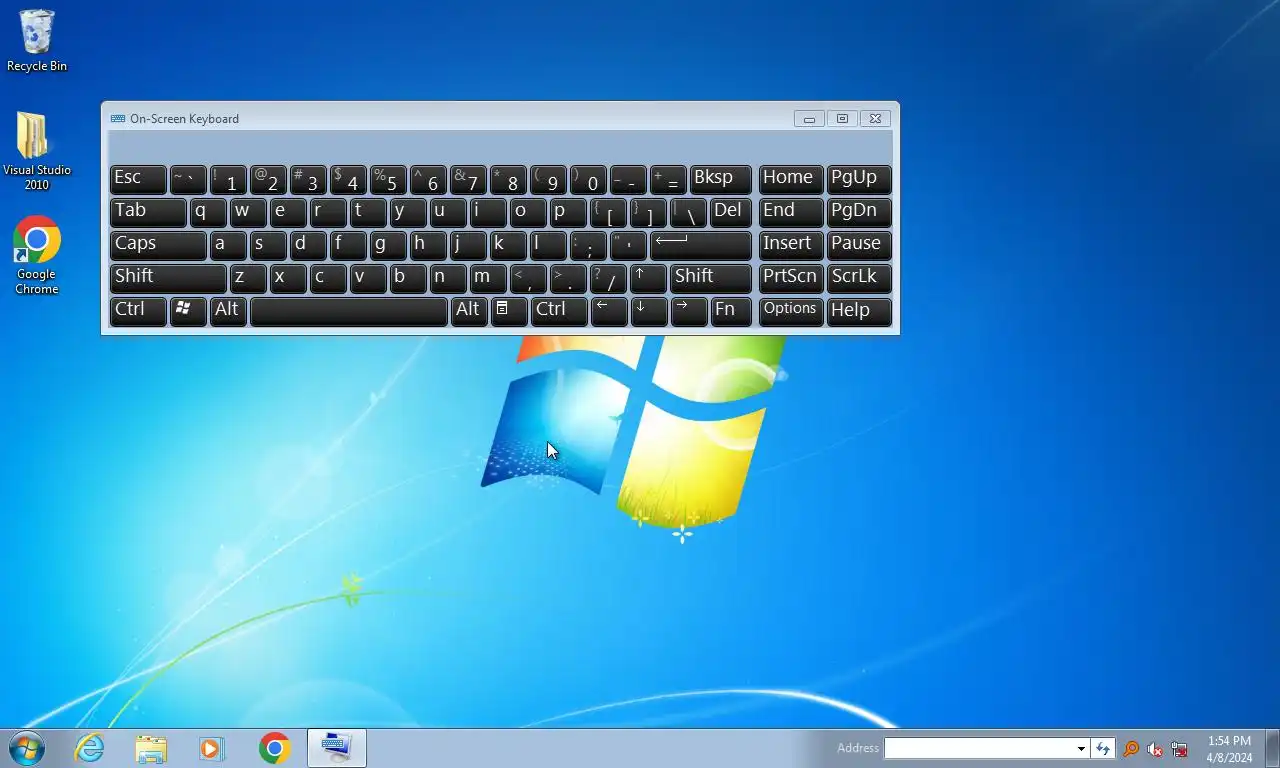Click the Insert key

click(791, 244)
